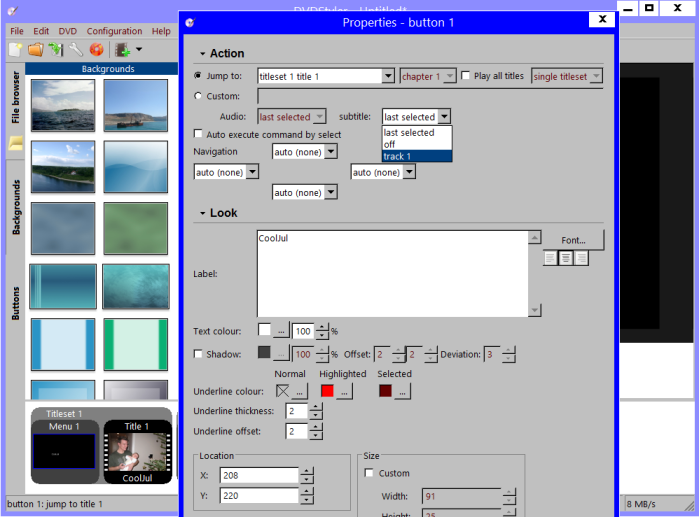Select the Title 1 CoolJul thumbnail
The height and width of the screenshot is (517, 699).
pos(137,452)
